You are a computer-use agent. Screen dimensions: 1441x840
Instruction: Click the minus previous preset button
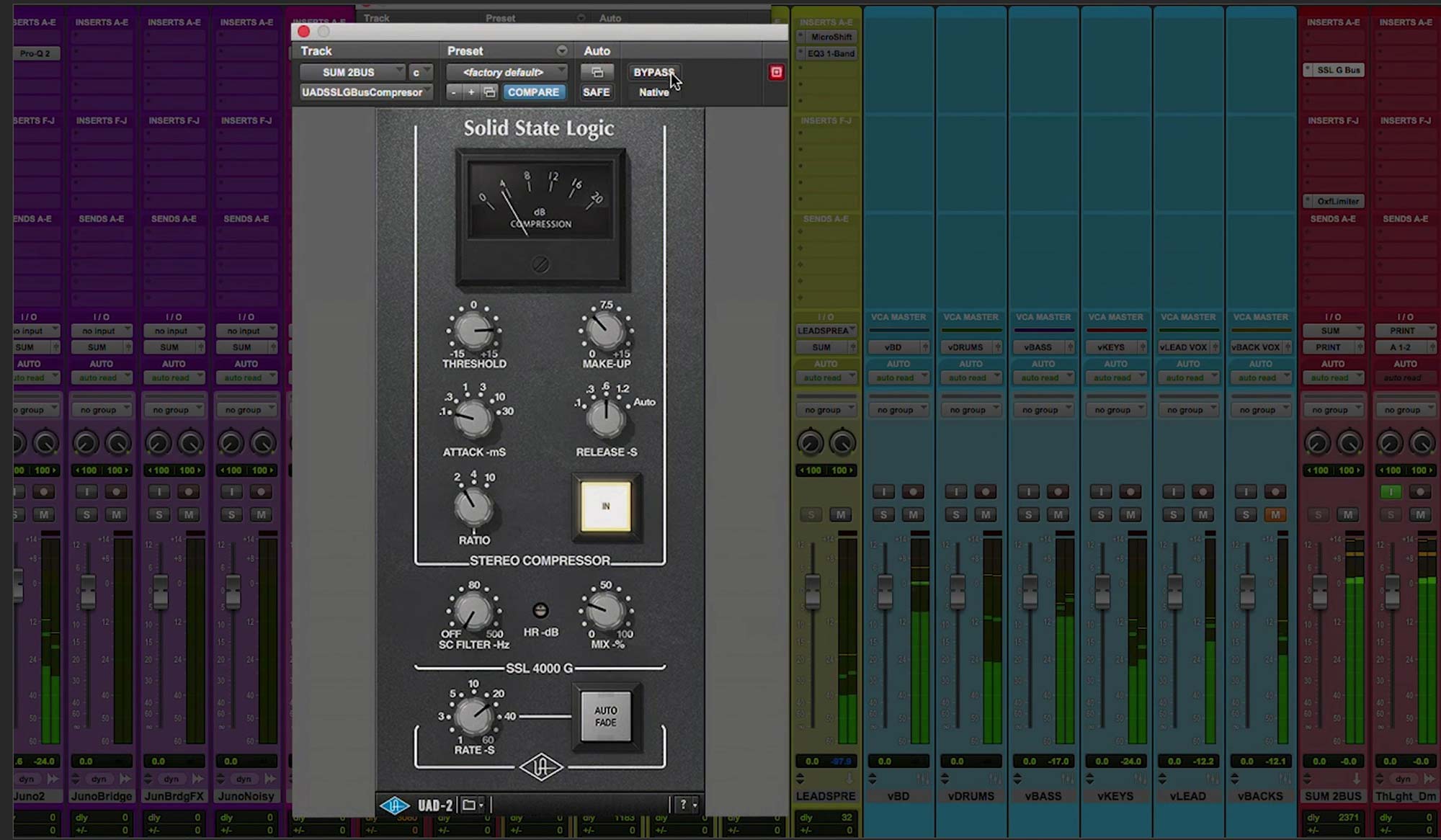click(453, 92)
